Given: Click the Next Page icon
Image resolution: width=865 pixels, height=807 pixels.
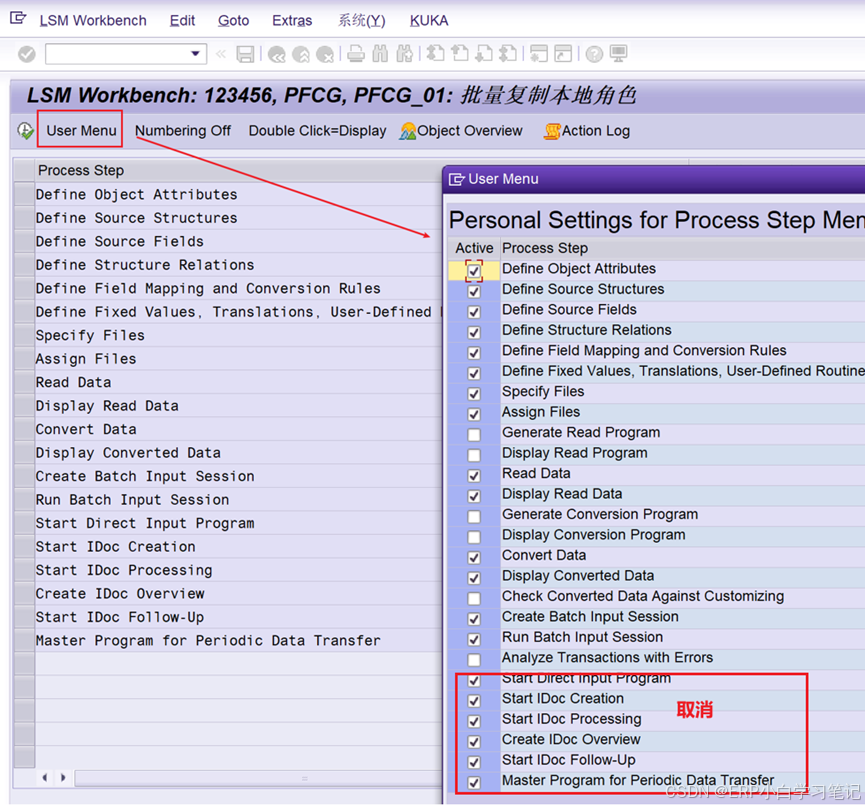Looking at the screenshot, I should (x=484, y=54).
